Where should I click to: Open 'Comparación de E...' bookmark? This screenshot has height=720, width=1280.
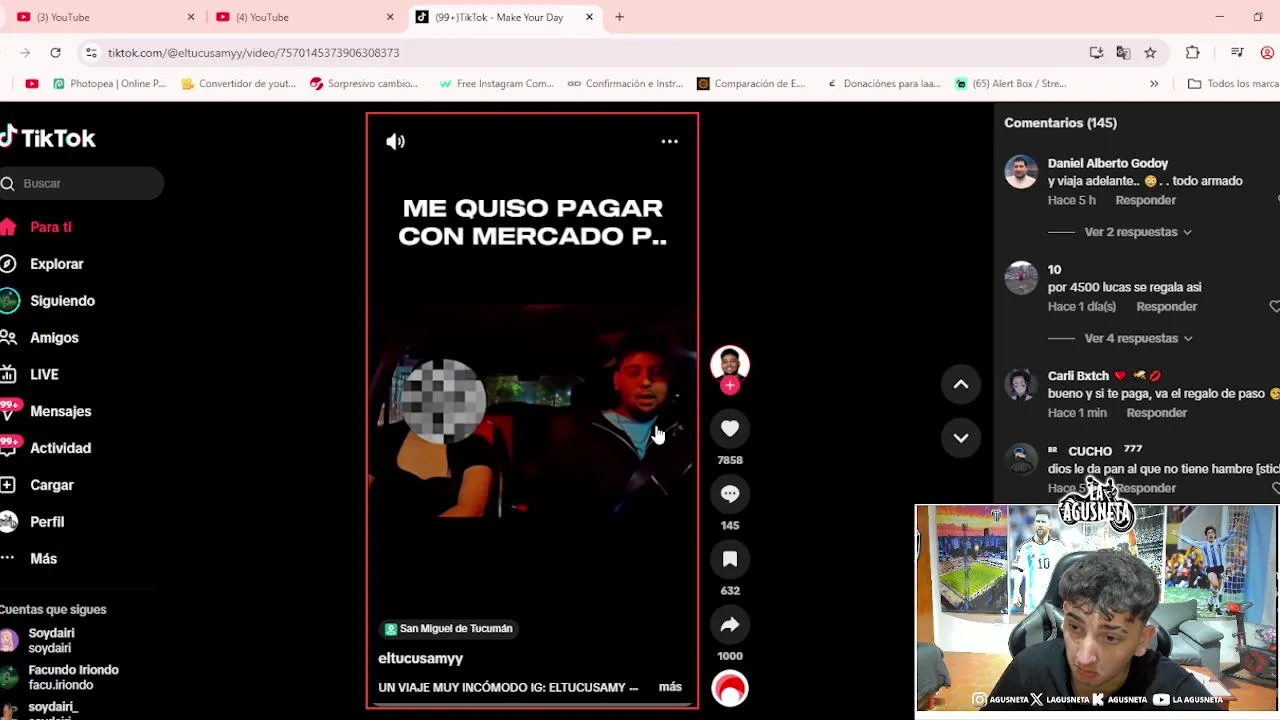click(x=751, y=84)
